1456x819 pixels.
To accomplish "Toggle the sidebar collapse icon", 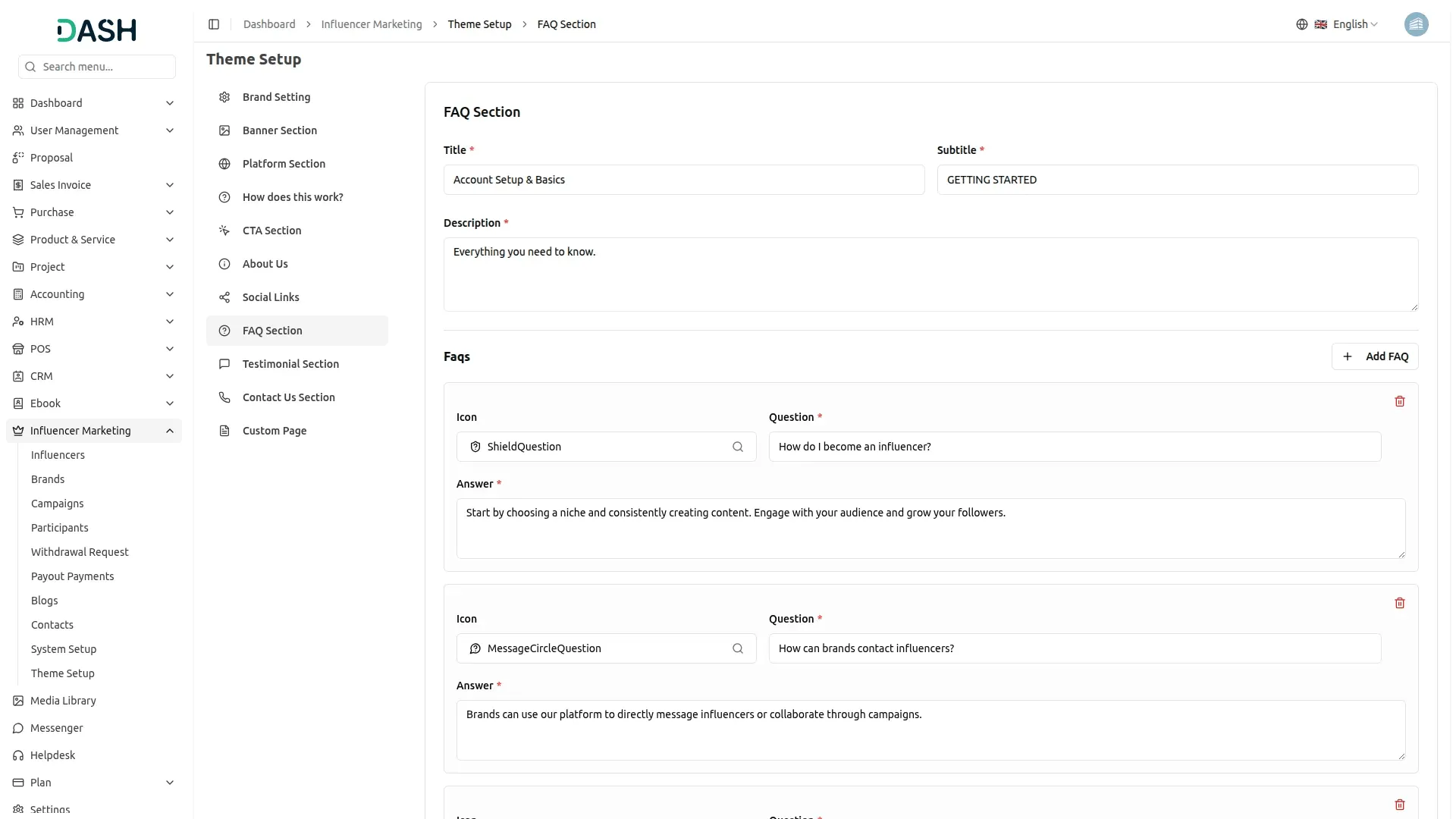I will pyautogui.click(x=214, y=24).
